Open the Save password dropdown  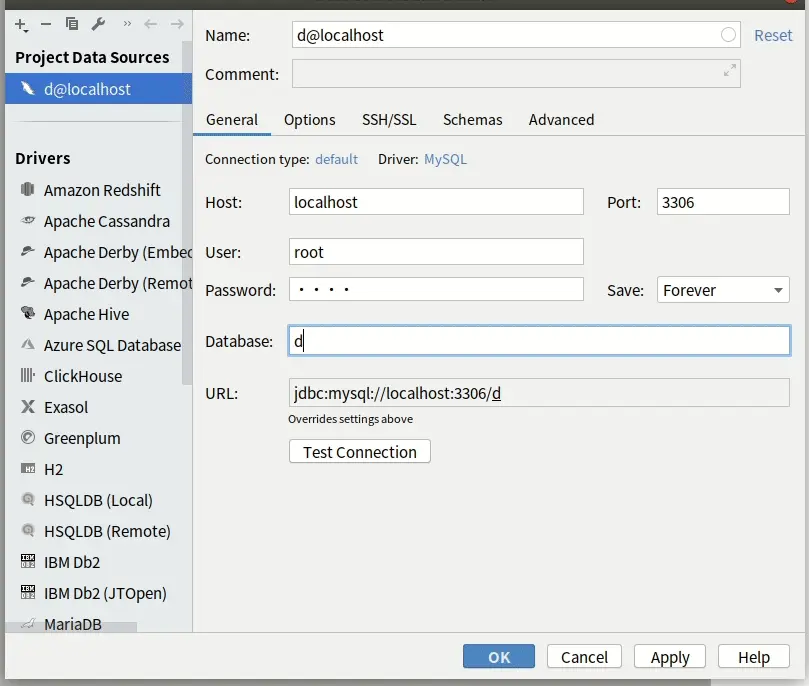tap(723, 290)
